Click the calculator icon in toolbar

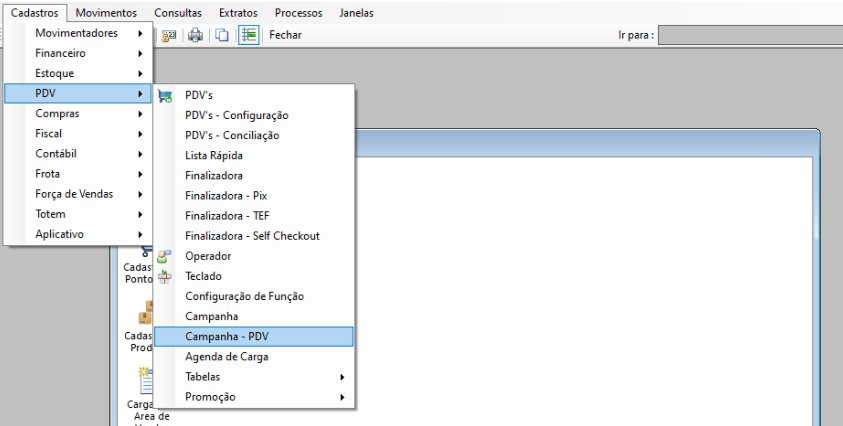pyautogui.click(x=169, y=35)
